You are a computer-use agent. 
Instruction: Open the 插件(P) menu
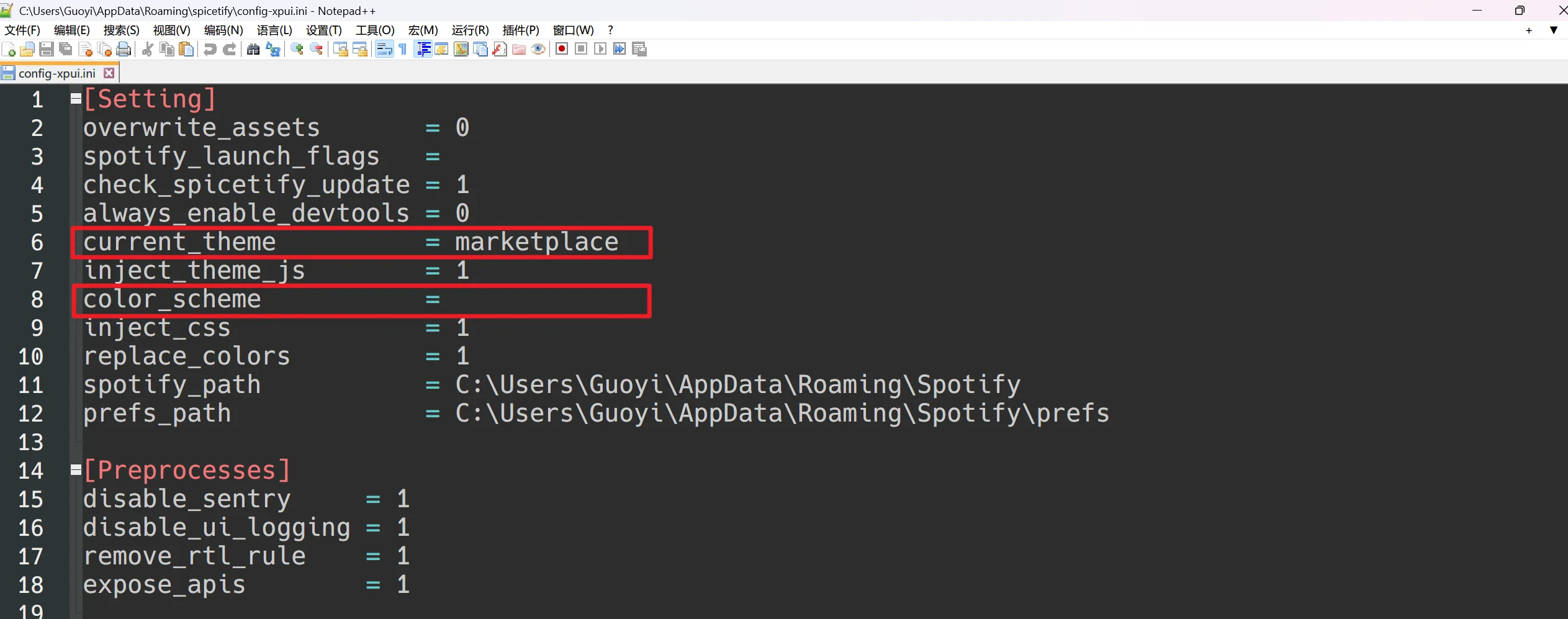[521, 30]
